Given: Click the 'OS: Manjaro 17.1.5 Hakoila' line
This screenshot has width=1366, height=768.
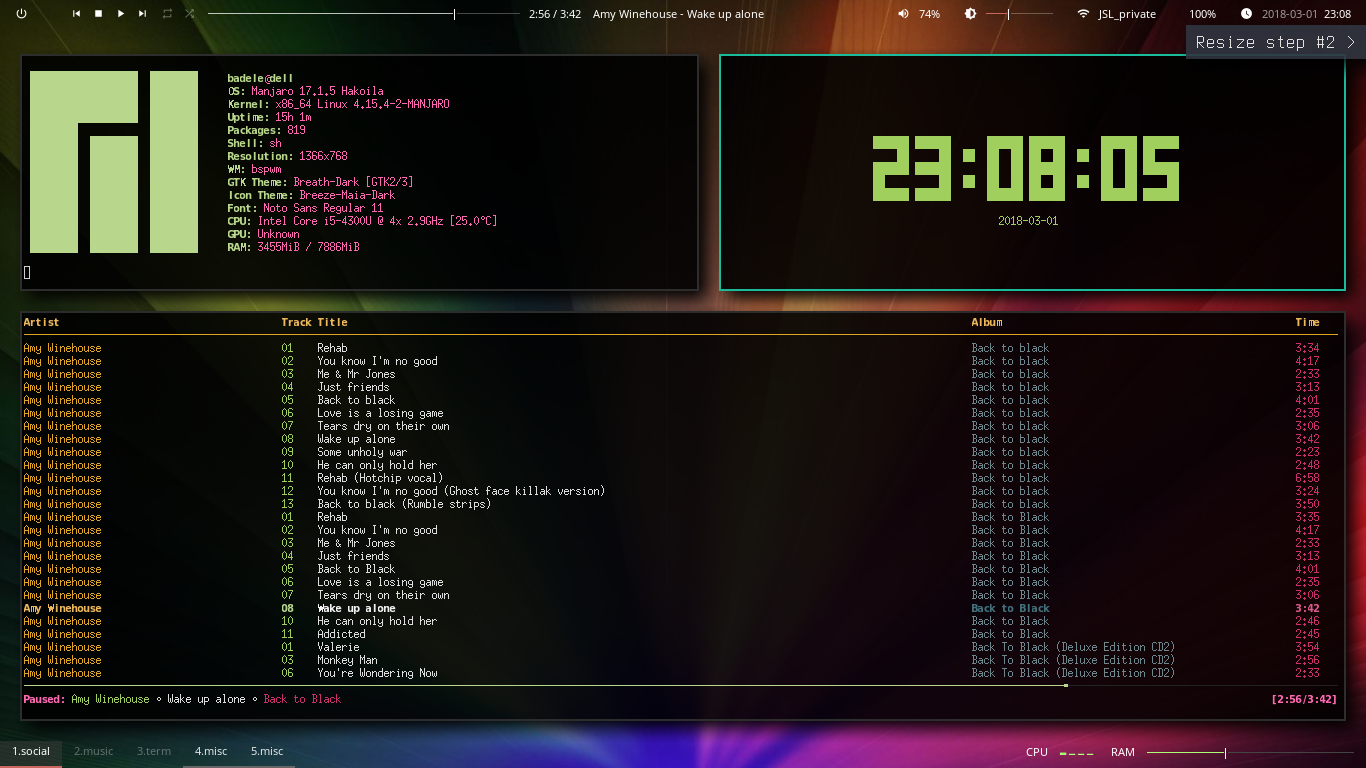Looking at the screenshot, I should point(305,91).
